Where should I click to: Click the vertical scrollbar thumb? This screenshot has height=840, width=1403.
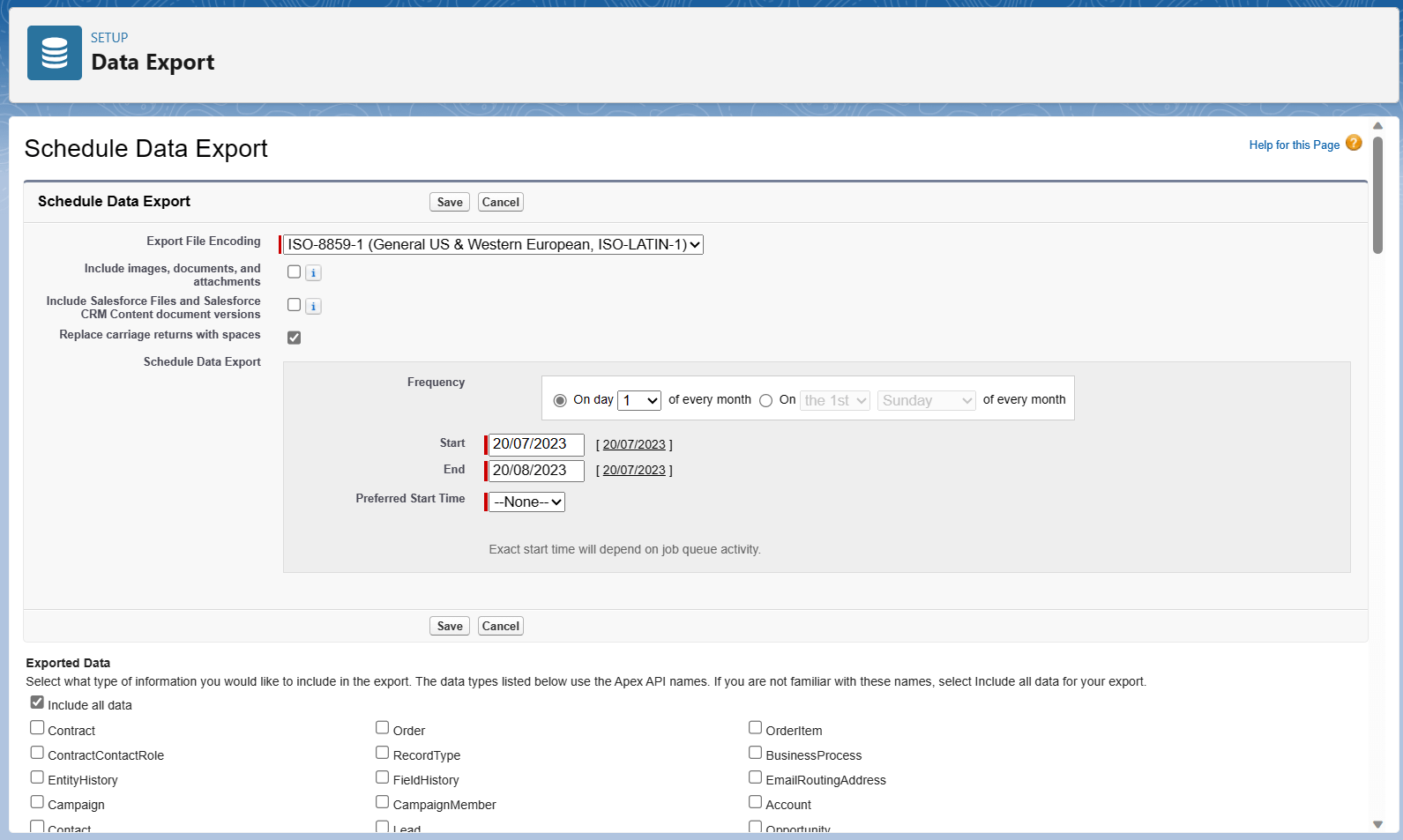tap(1377, 195)
